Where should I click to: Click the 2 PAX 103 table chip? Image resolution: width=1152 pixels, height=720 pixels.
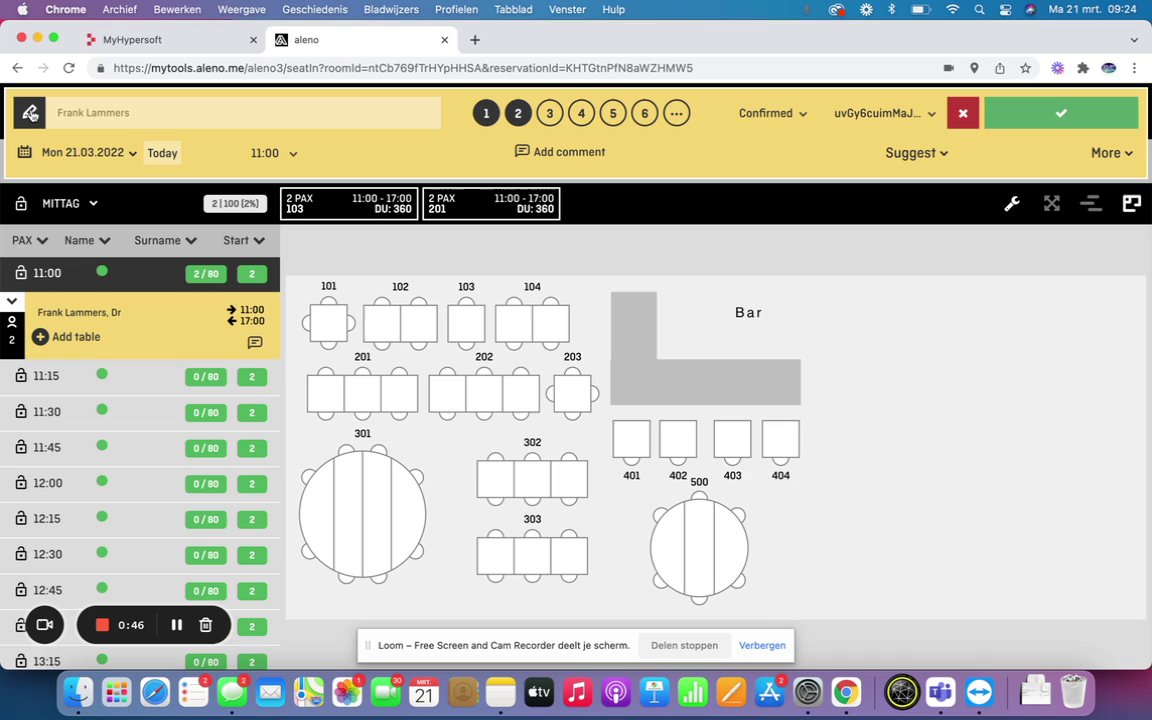coord(349,204)
